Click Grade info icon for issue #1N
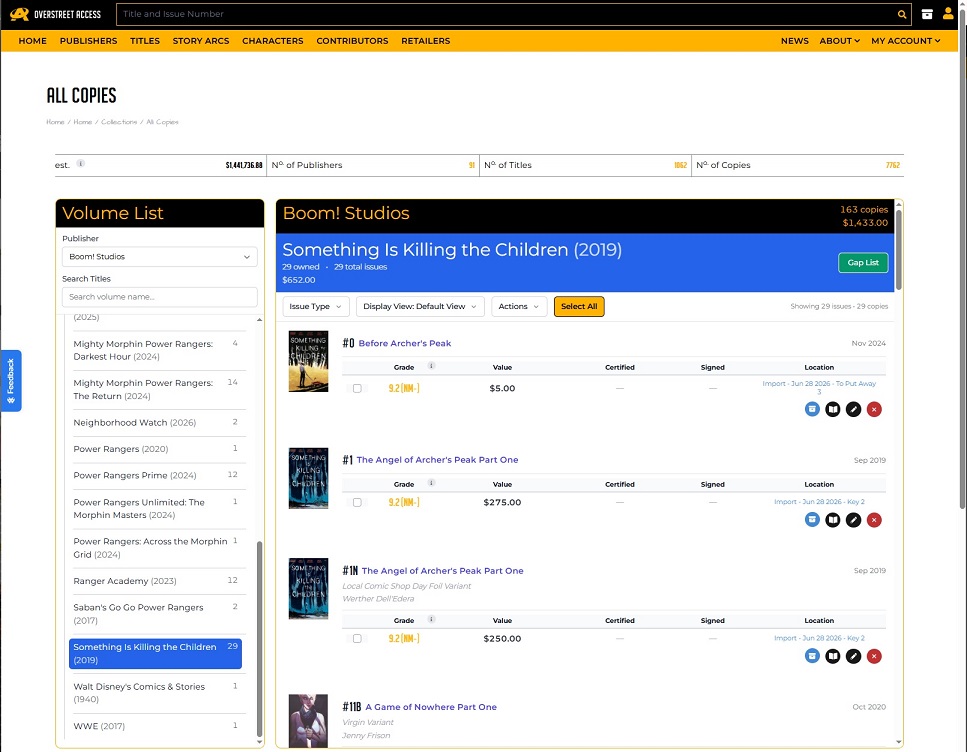The width and height of the screenshot is (967, 752). pos(432,619)
